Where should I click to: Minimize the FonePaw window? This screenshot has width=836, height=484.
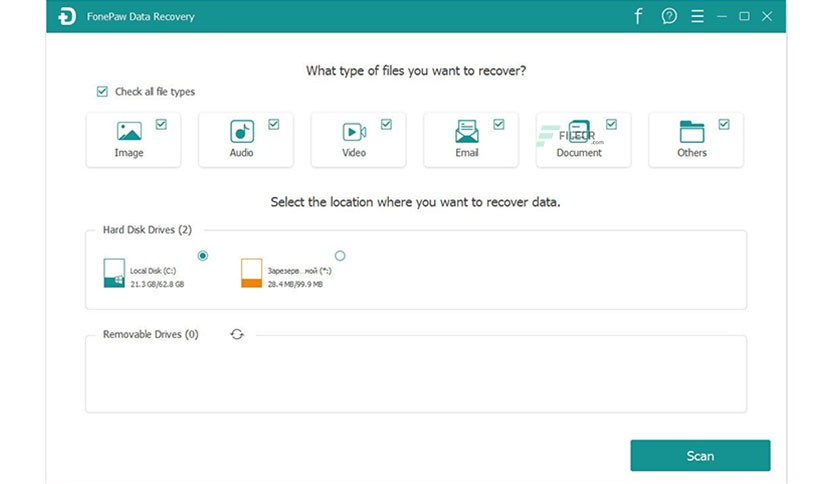(722, 17)
